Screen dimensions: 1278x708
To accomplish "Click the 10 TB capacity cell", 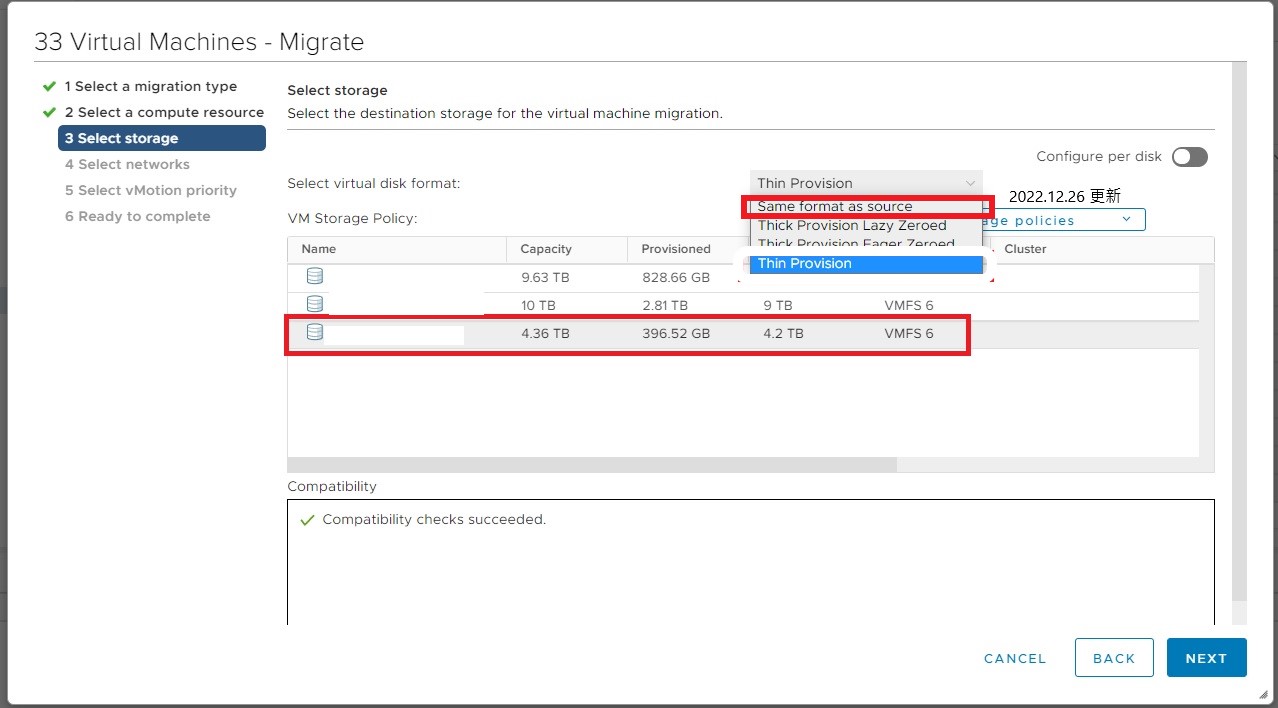I will [x=538, y=305].
